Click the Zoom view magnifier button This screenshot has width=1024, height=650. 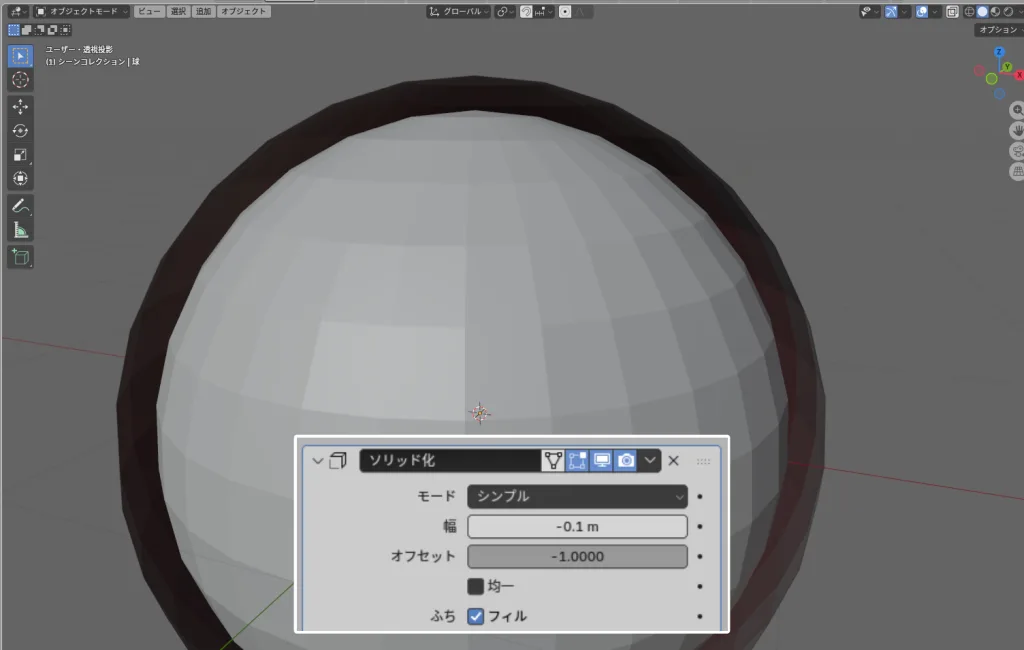1017,110
